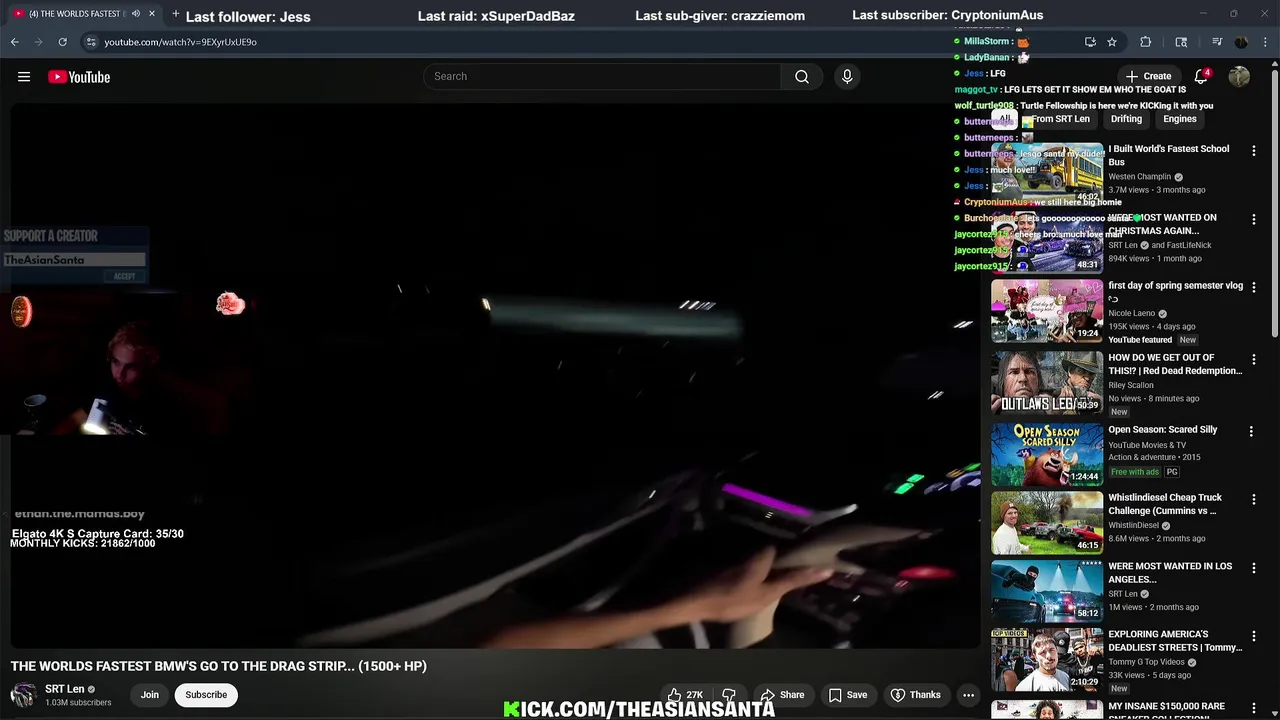This screenshot has height=720, width=1280.
Task: Open the school bus video thumbnail
Action: tap(1047, 173)
